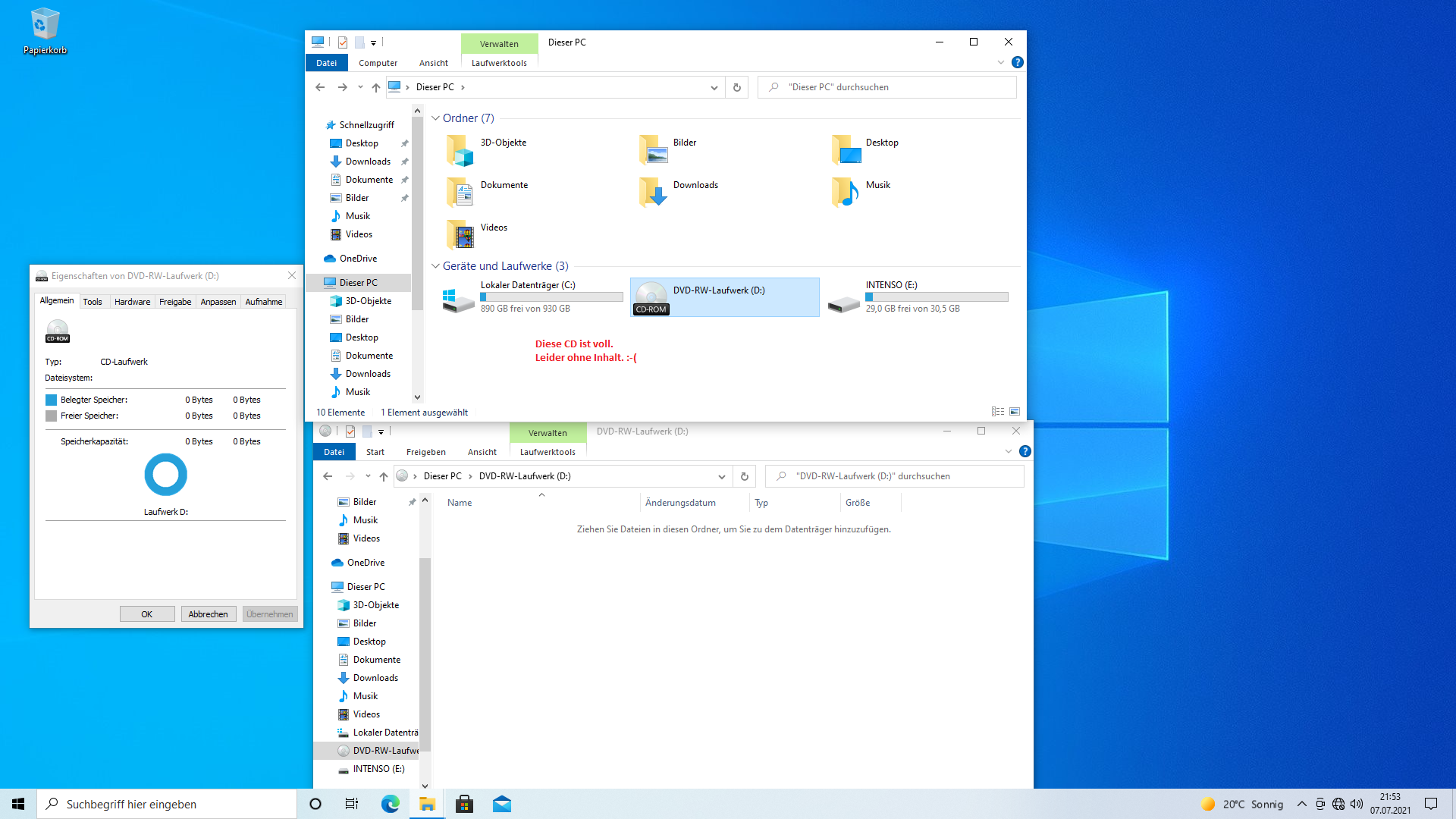This screenshot has height=819, width=1456.
Task: Collapse the Ordner (7) group
Action: pos(435,118)
